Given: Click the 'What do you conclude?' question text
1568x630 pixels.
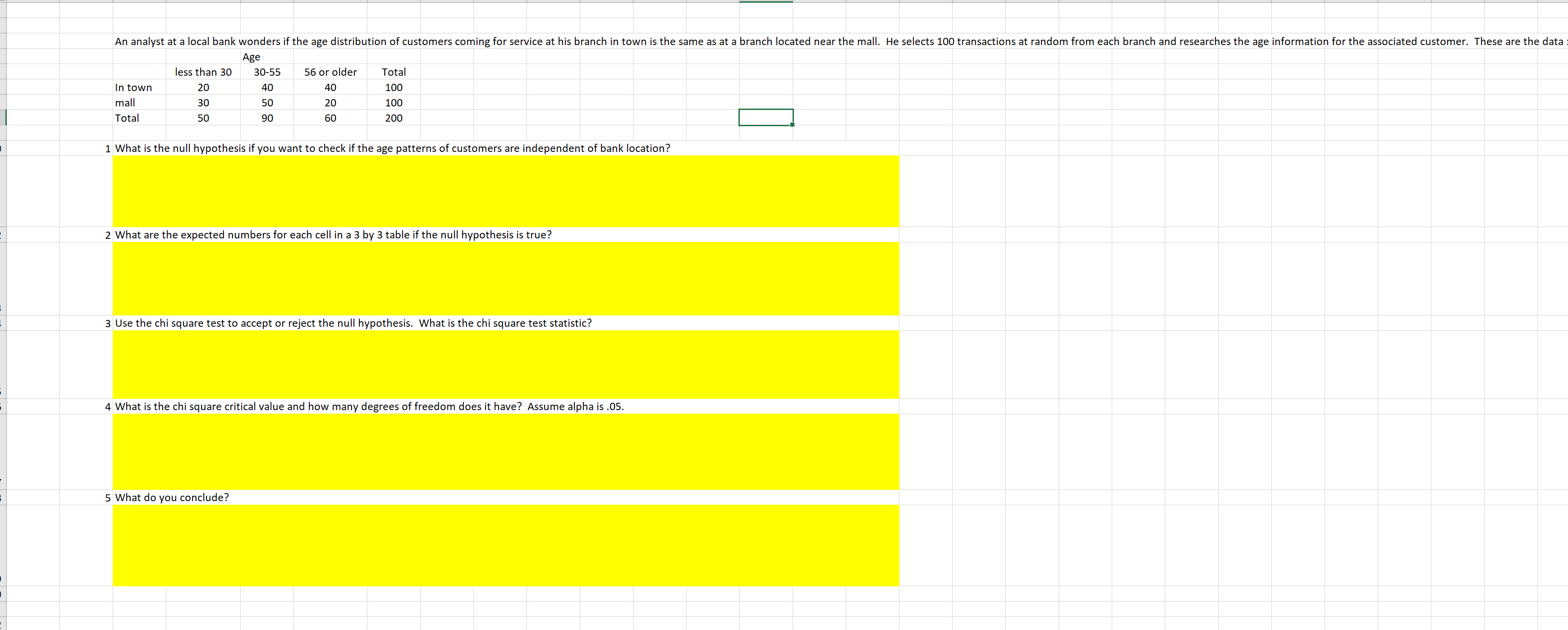Looking at the screenshot, I should (172, 498).
